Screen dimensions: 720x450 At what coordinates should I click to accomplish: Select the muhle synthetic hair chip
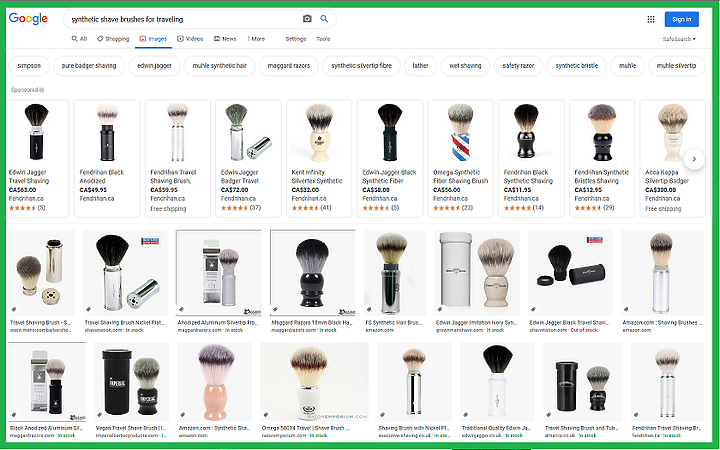pos(219,66)
